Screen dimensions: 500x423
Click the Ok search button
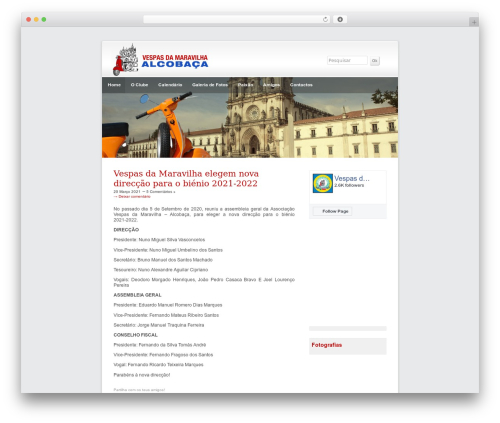click(374, 61)
